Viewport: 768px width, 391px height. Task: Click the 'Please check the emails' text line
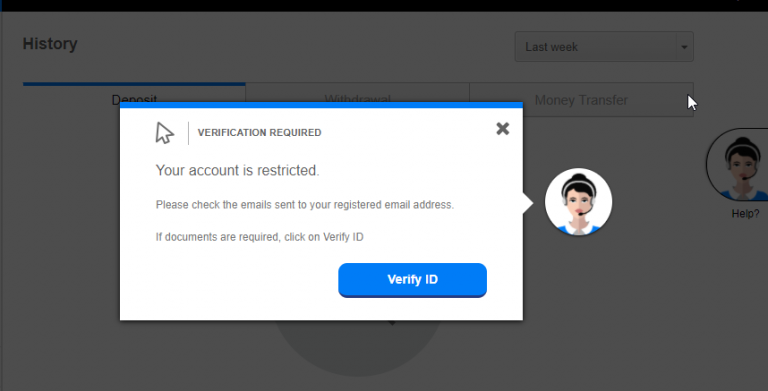pos(305,205)
